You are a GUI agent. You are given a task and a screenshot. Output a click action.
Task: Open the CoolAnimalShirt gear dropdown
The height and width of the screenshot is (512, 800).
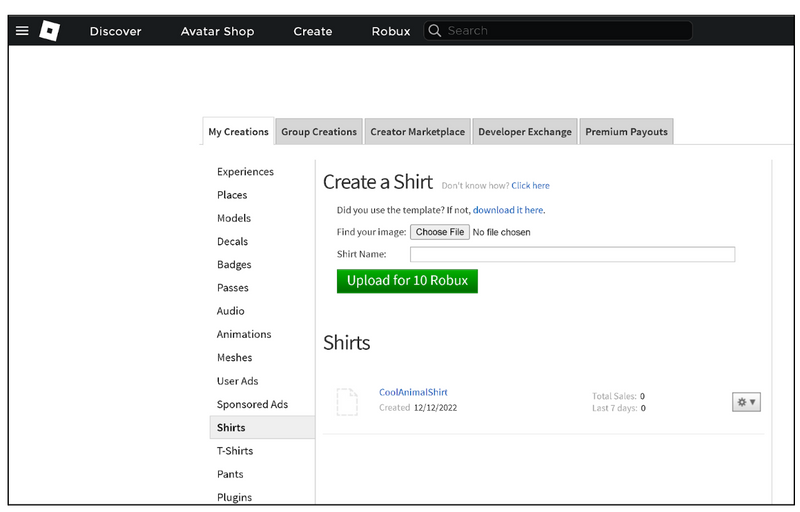(x=746, y=402)
